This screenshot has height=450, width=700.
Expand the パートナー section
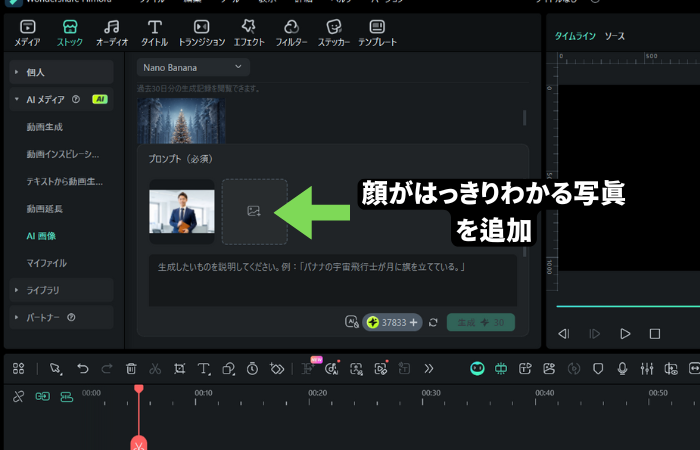(x=61, y=317)
